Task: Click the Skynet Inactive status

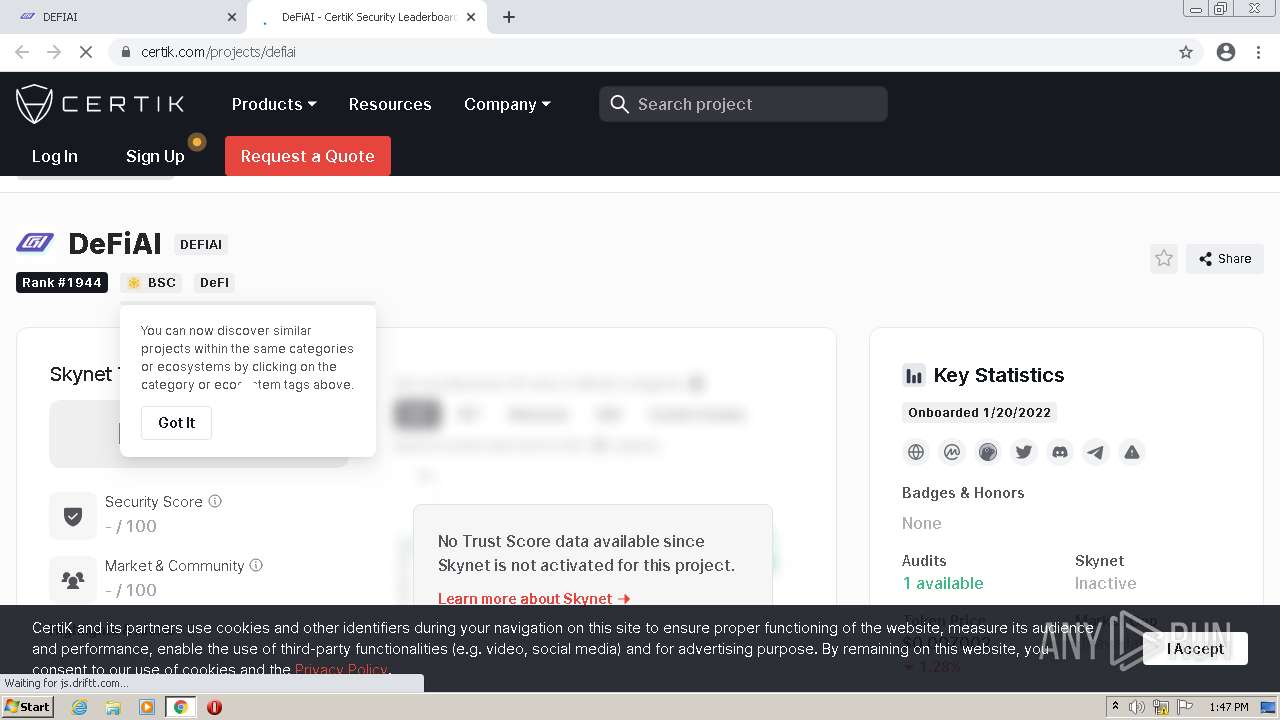Action: 1105,583
